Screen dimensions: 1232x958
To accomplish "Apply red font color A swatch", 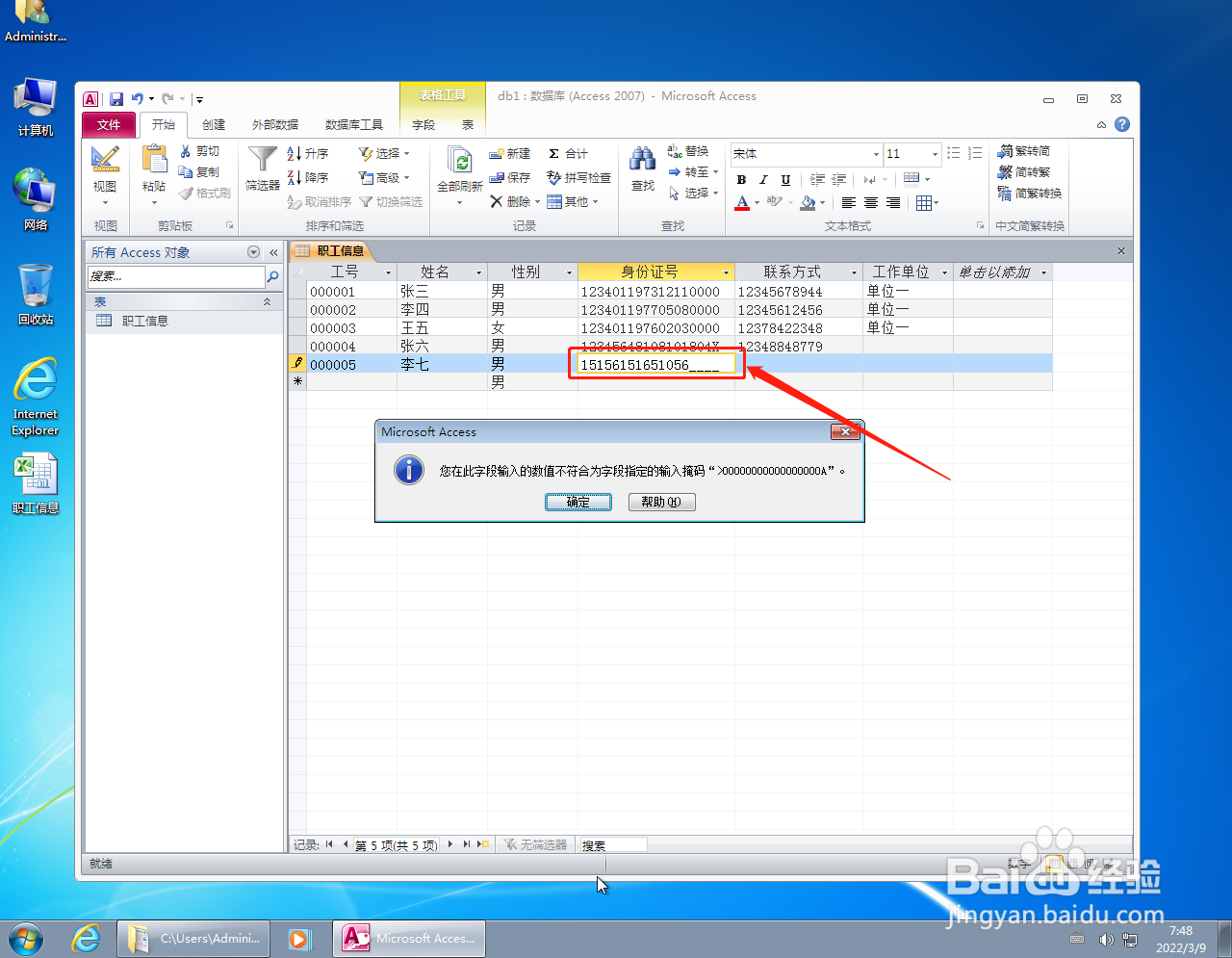I will pyautogui.click(x=742, y=203).
